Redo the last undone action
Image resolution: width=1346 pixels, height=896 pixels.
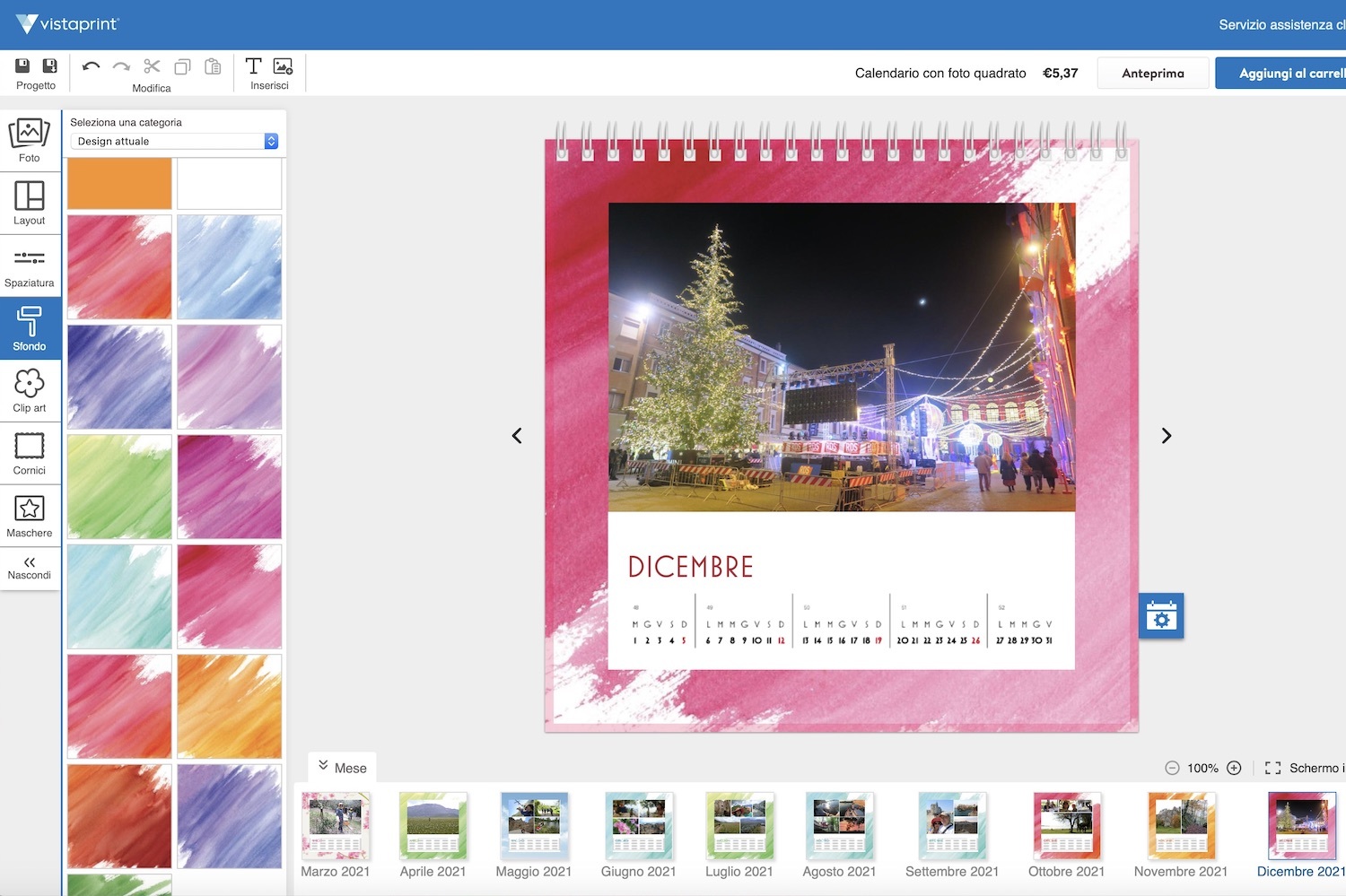pyautogui.click(x=121, y=66)
